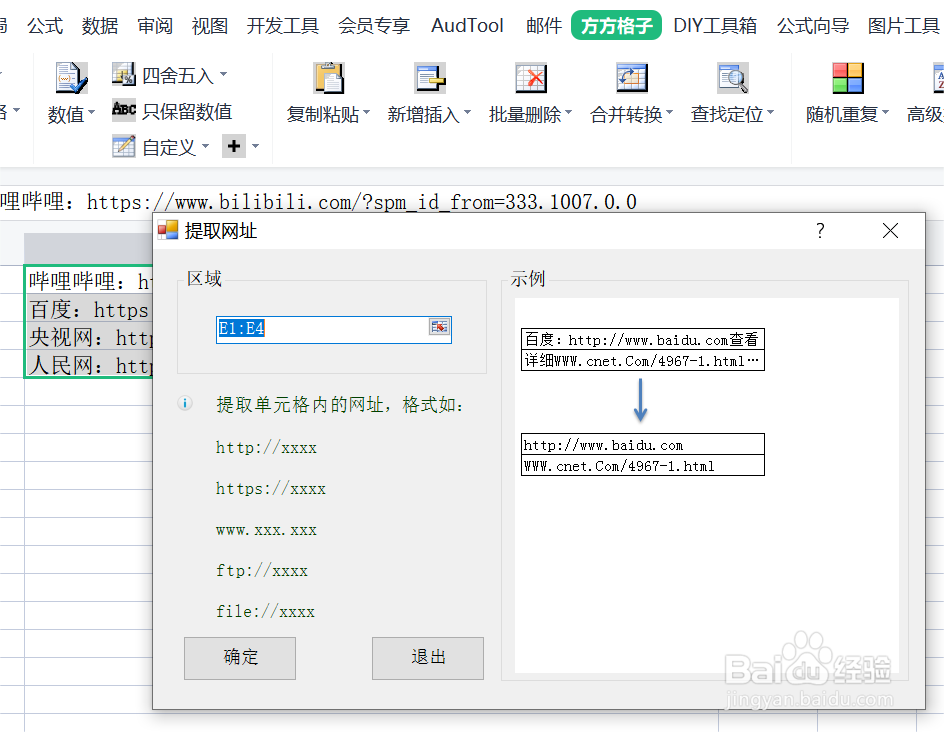Viewport: 944px width, 732px height.
Task: Click the 数值 (numeric value) icon
Action: point(71,78)
